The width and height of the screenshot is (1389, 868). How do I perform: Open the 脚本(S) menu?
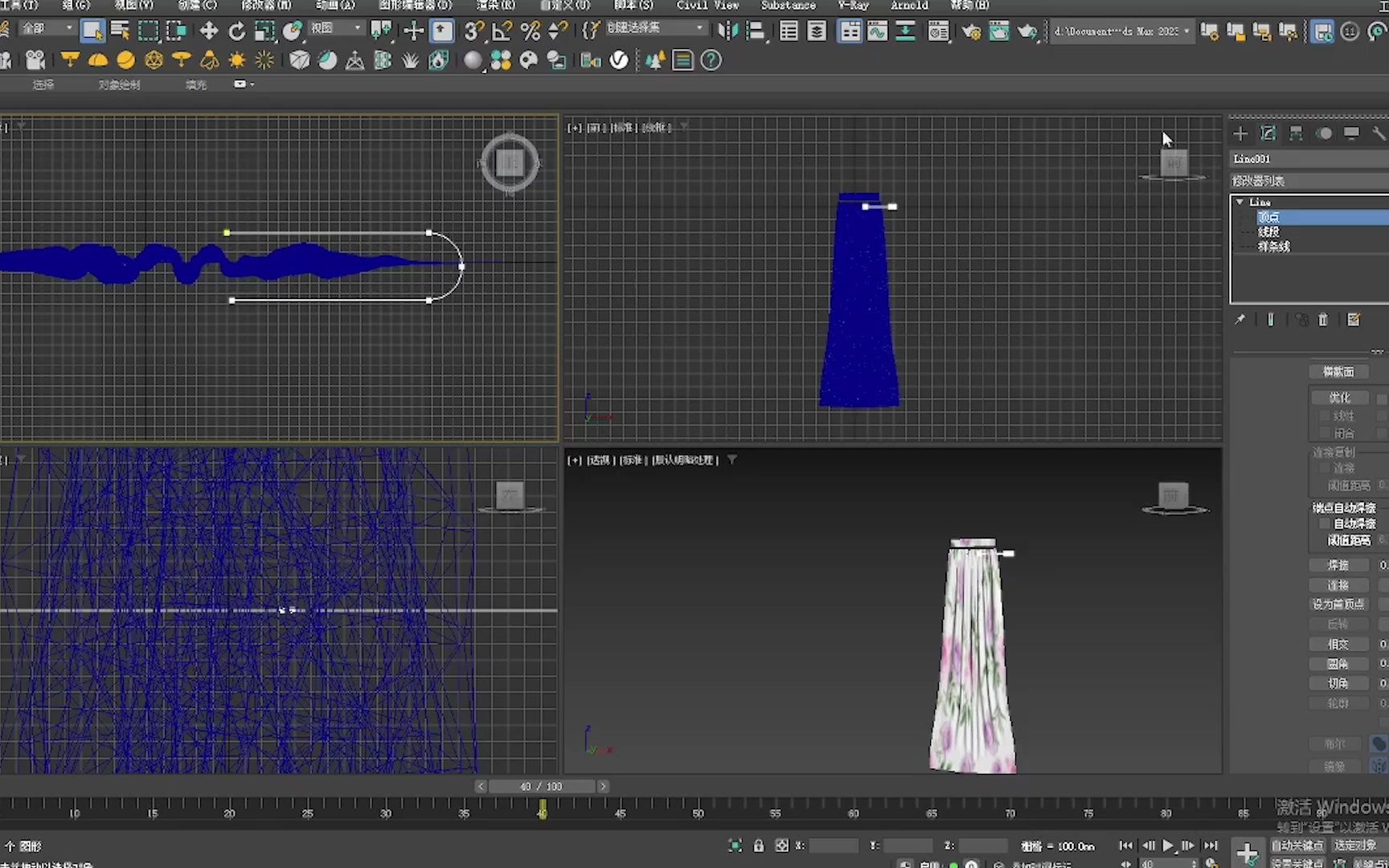click(x=632, y=6)
